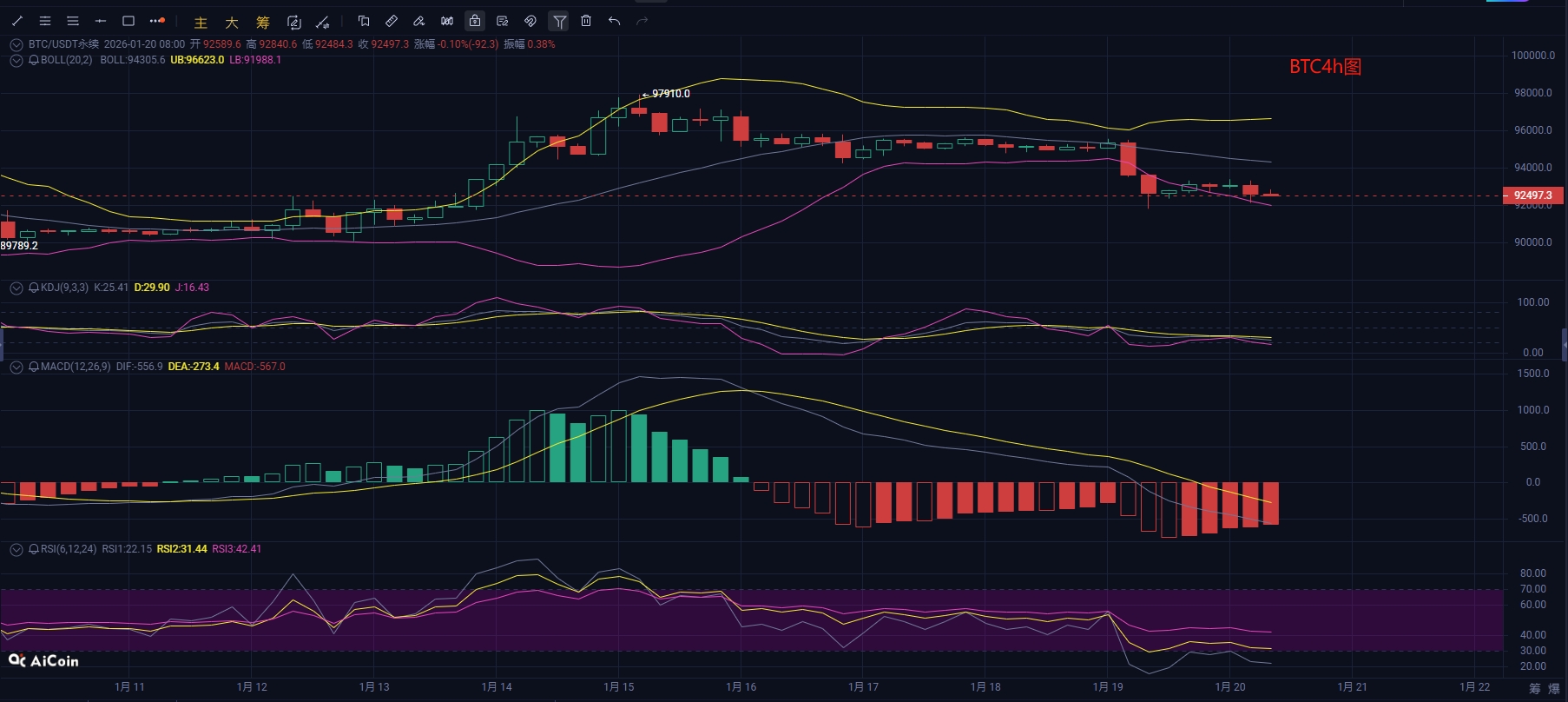Click the 爆 button at bottom right

pos(1554,688)
